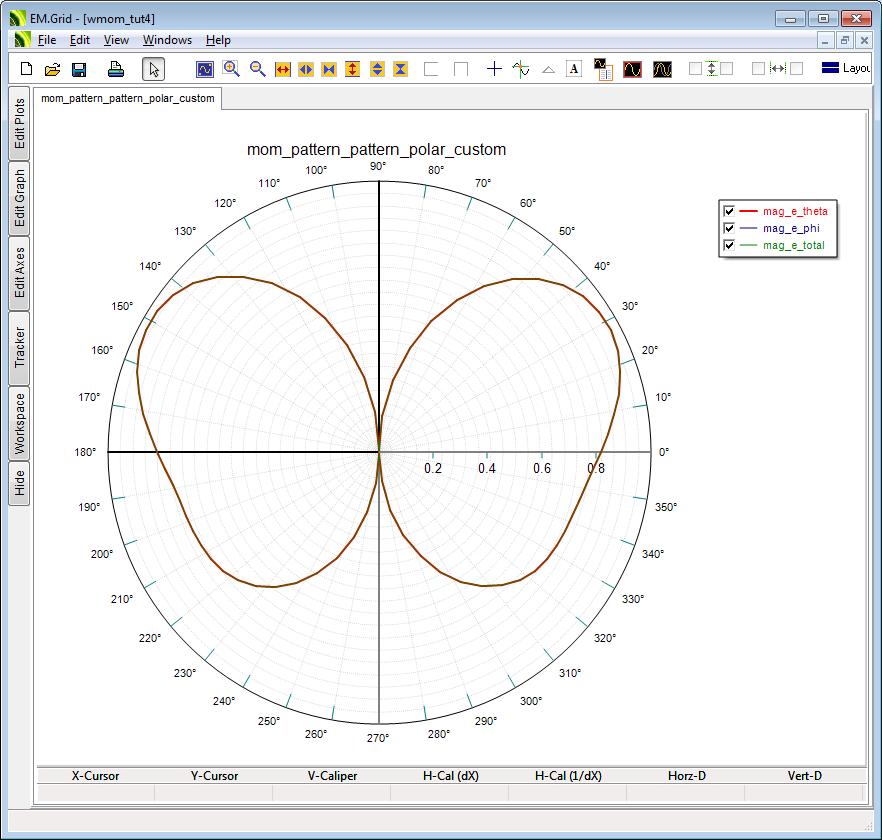
Task: Open the Windows menu
Action: 167,40
